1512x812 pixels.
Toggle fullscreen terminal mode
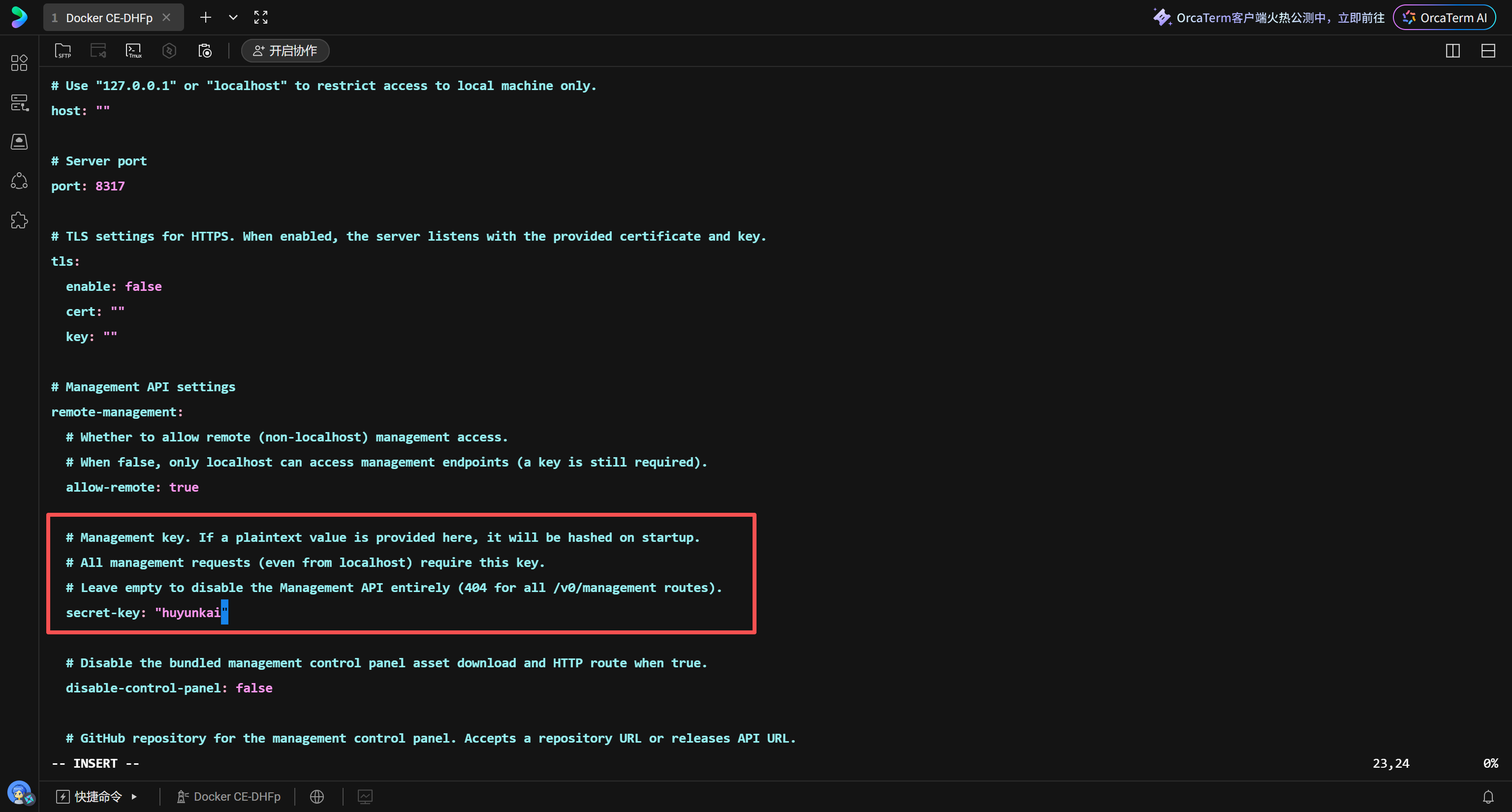[260, 18]
